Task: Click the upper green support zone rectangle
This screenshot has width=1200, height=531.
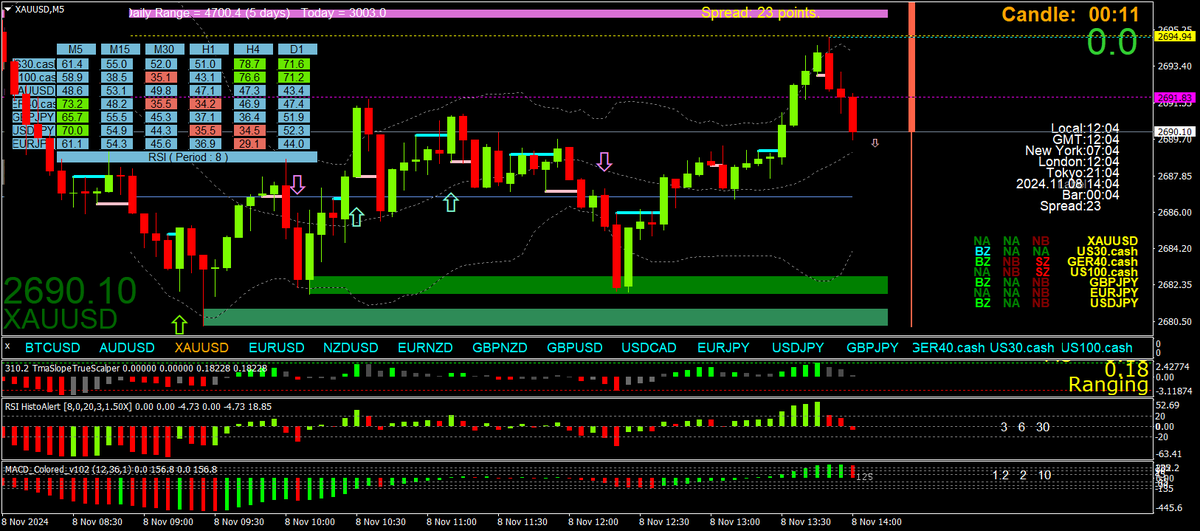Action: [599, 285]
